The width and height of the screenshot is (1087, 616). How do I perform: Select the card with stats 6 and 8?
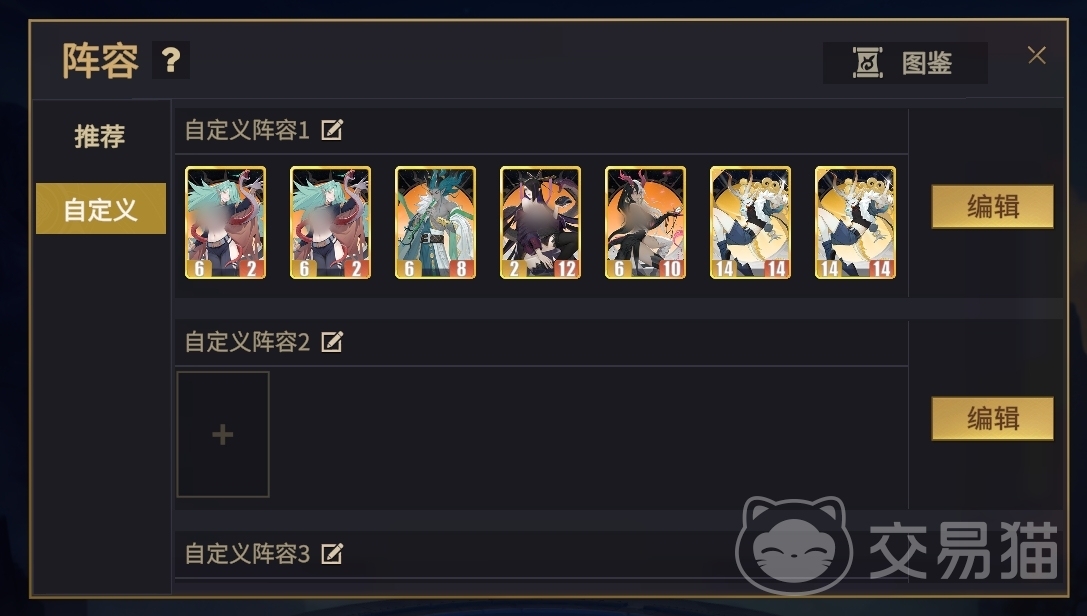click(435, 222)
